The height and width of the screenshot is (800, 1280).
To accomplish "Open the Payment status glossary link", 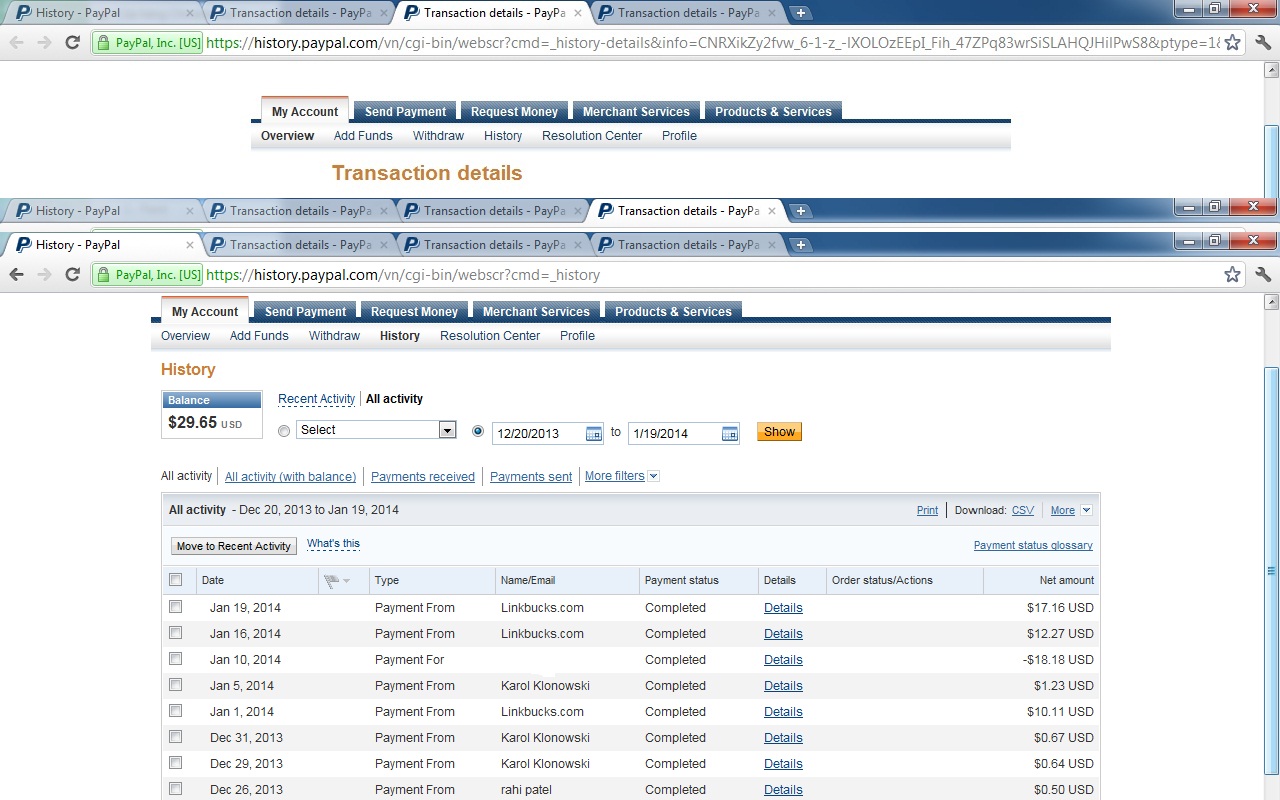I will click(1033, 546).
